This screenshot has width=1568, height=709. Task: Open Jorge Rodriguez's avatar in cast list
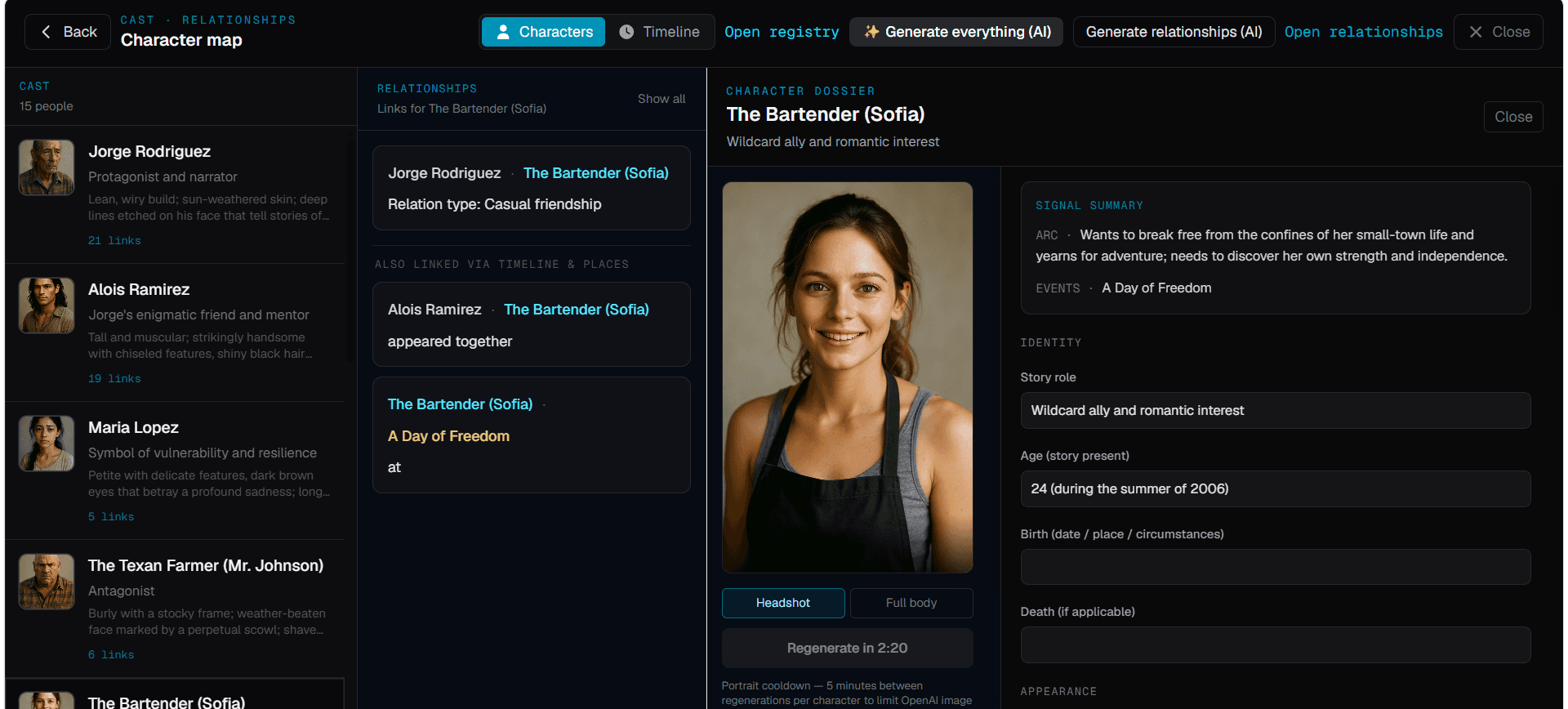click(x=47, y=167)
